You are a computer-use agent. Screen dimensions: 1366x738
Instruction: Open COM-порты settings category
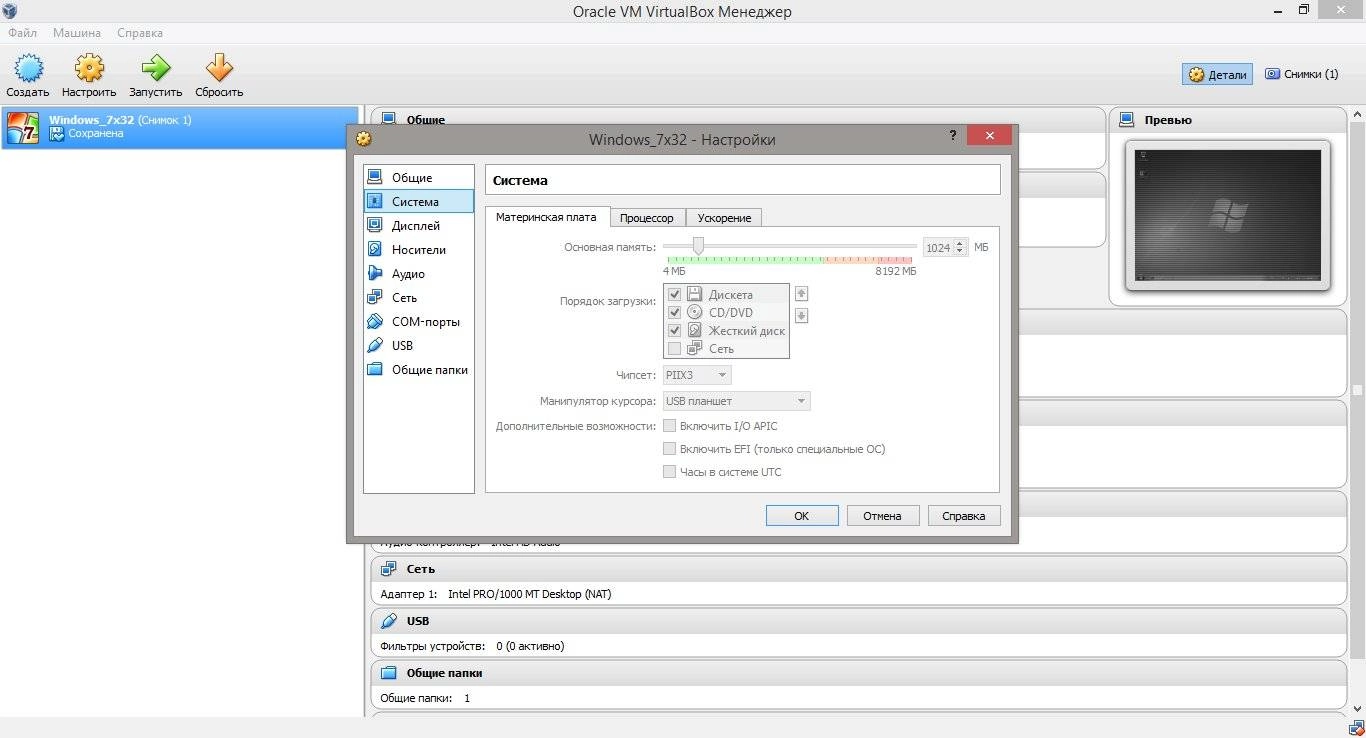point(419,321)
